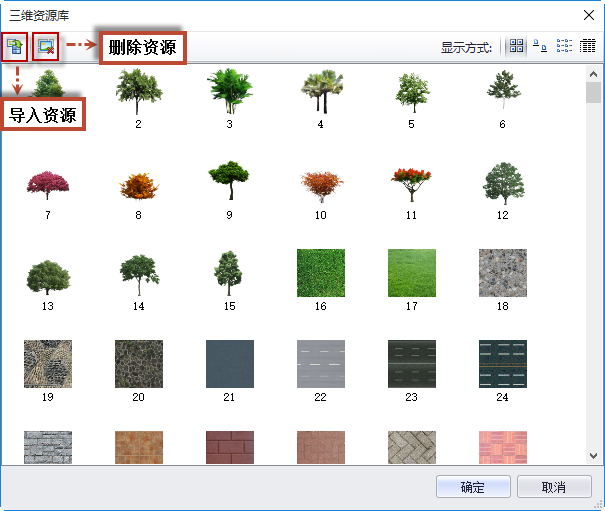
Task: Click the scrollbar down arrow
Action: click(x=593, y=455)
